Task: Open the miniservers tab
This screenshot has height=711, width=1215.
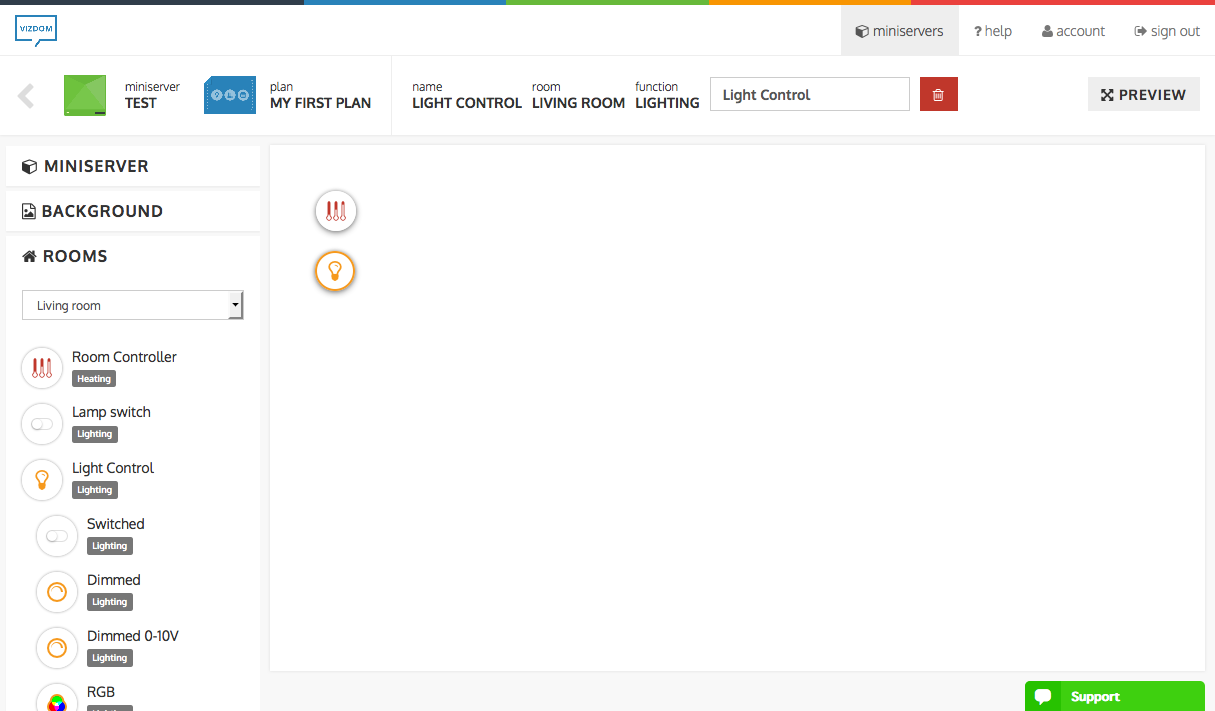Action: point(899,31)
